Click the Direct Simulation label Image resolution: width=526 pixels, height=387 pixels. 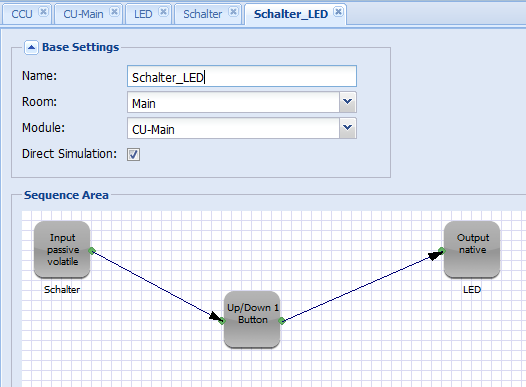69,154
